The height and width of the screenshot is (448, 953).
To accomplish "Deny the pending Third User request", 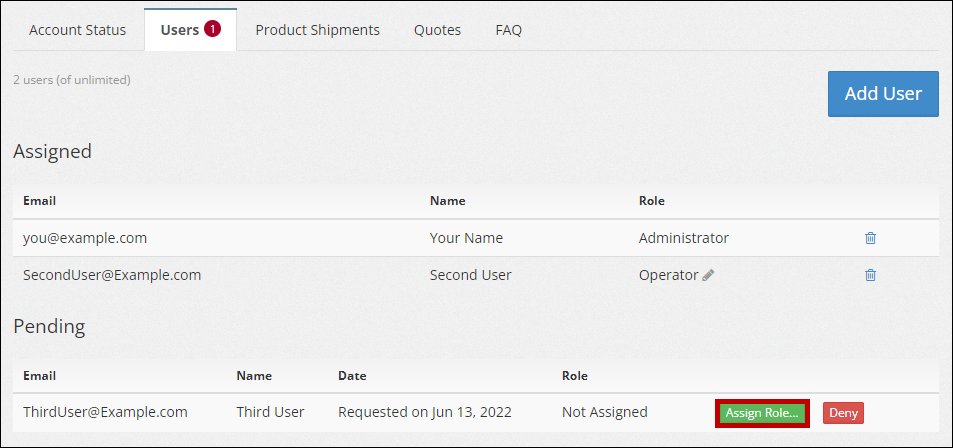I will click(843, 412).
